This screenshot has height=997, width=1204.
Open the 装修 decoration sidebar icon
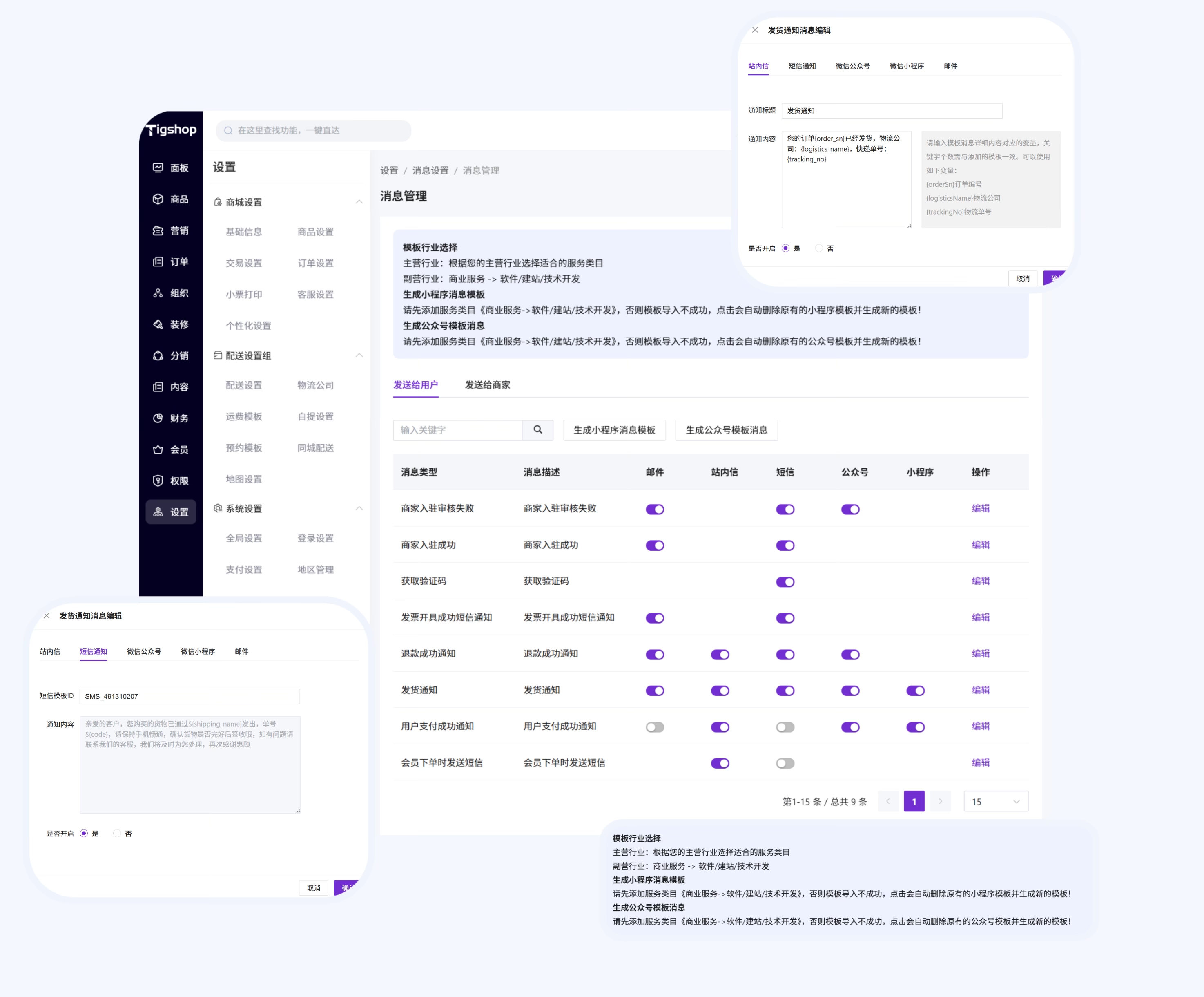(158, 324)
